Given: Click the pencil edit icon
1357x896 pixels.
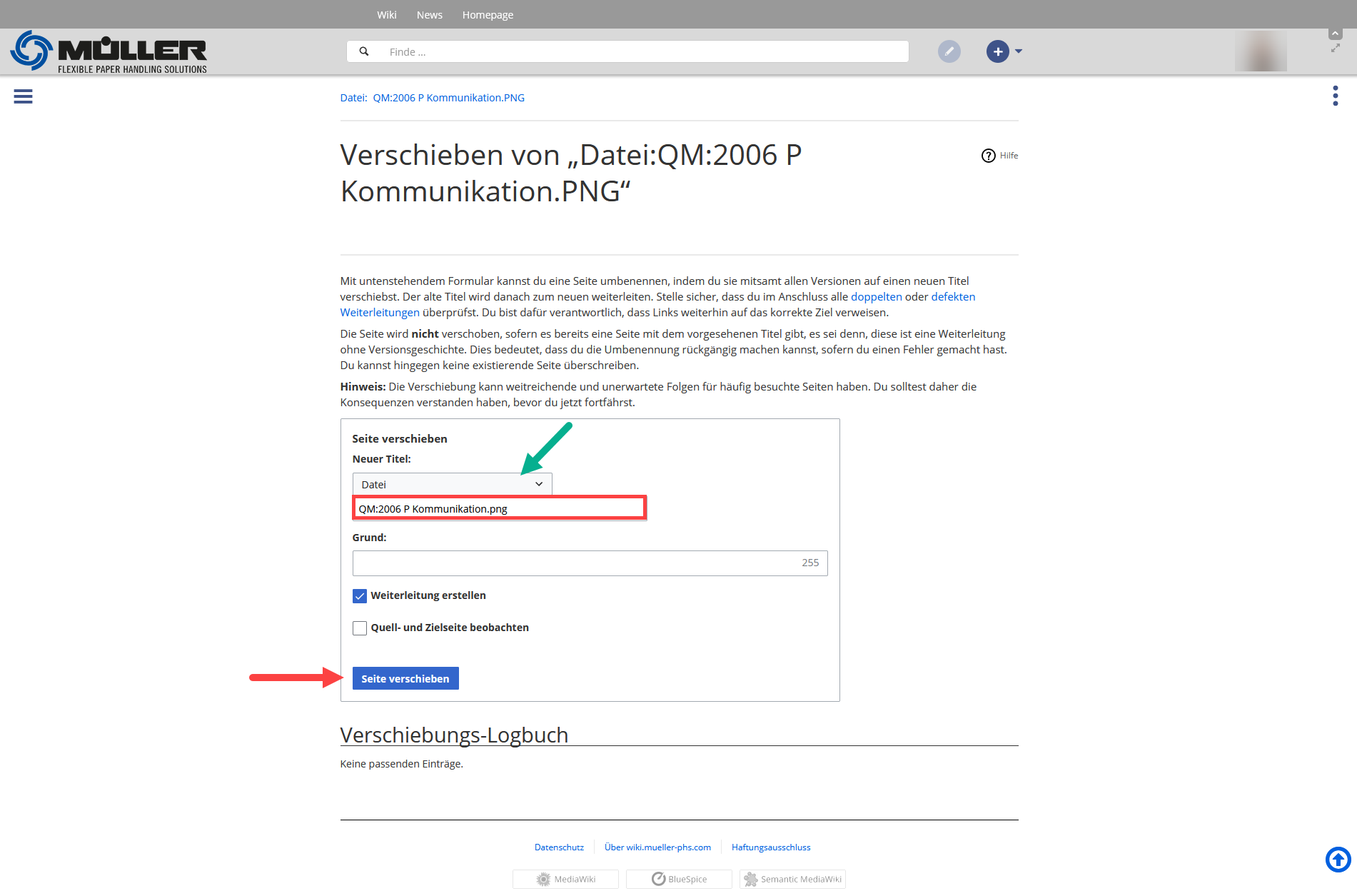Looking at the screenshot, I should point(949,51).
